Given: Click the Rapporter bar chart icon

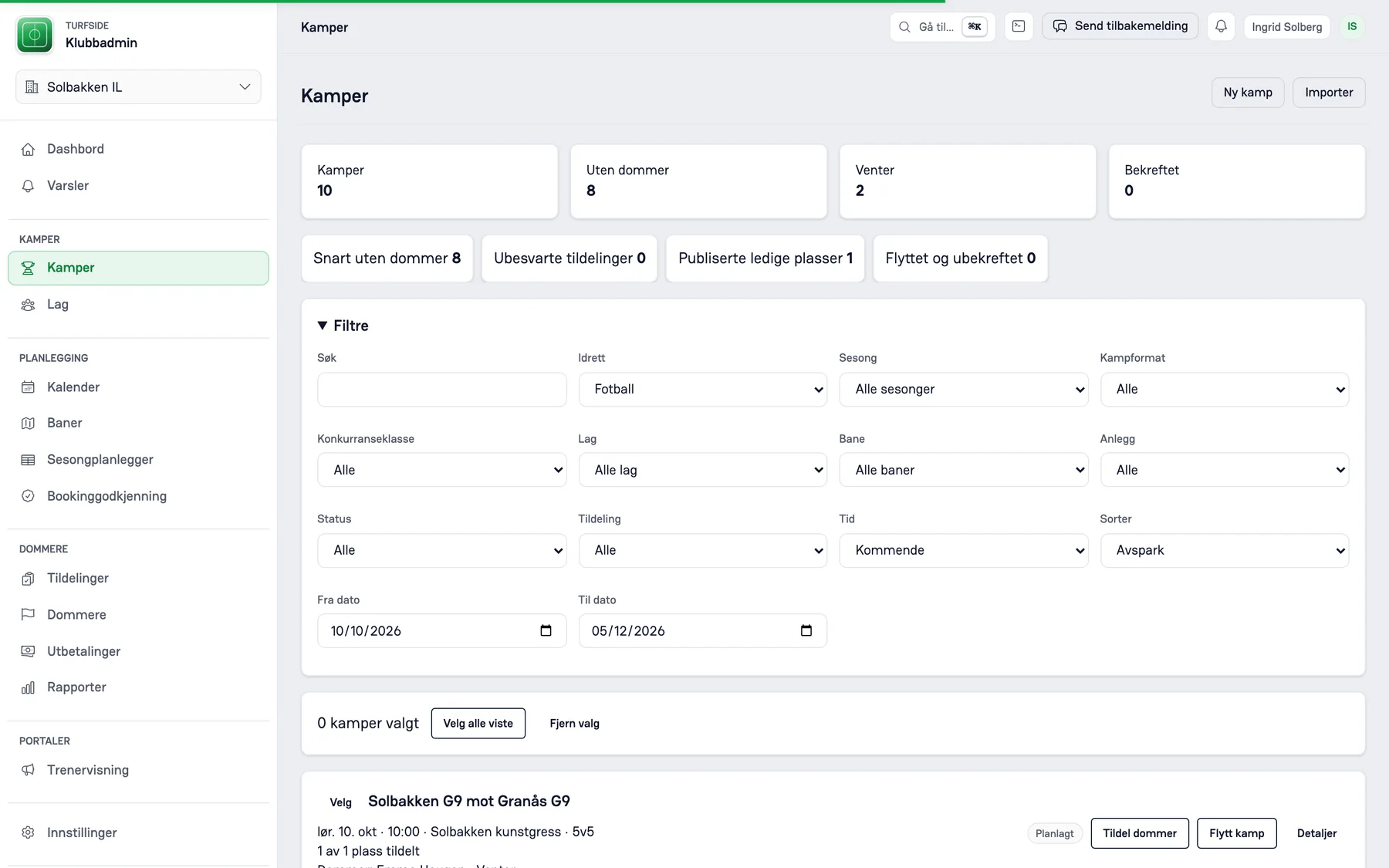Looking at the screenshot, I should (29, 687).
